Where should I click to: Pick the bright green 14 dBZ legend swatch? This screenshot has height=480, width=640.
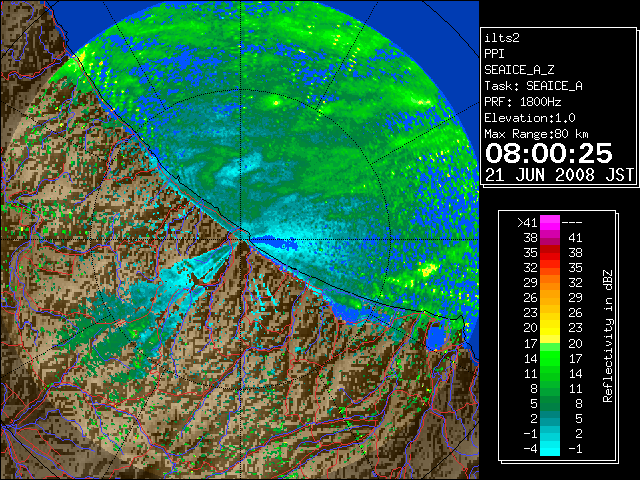(550, 358)
